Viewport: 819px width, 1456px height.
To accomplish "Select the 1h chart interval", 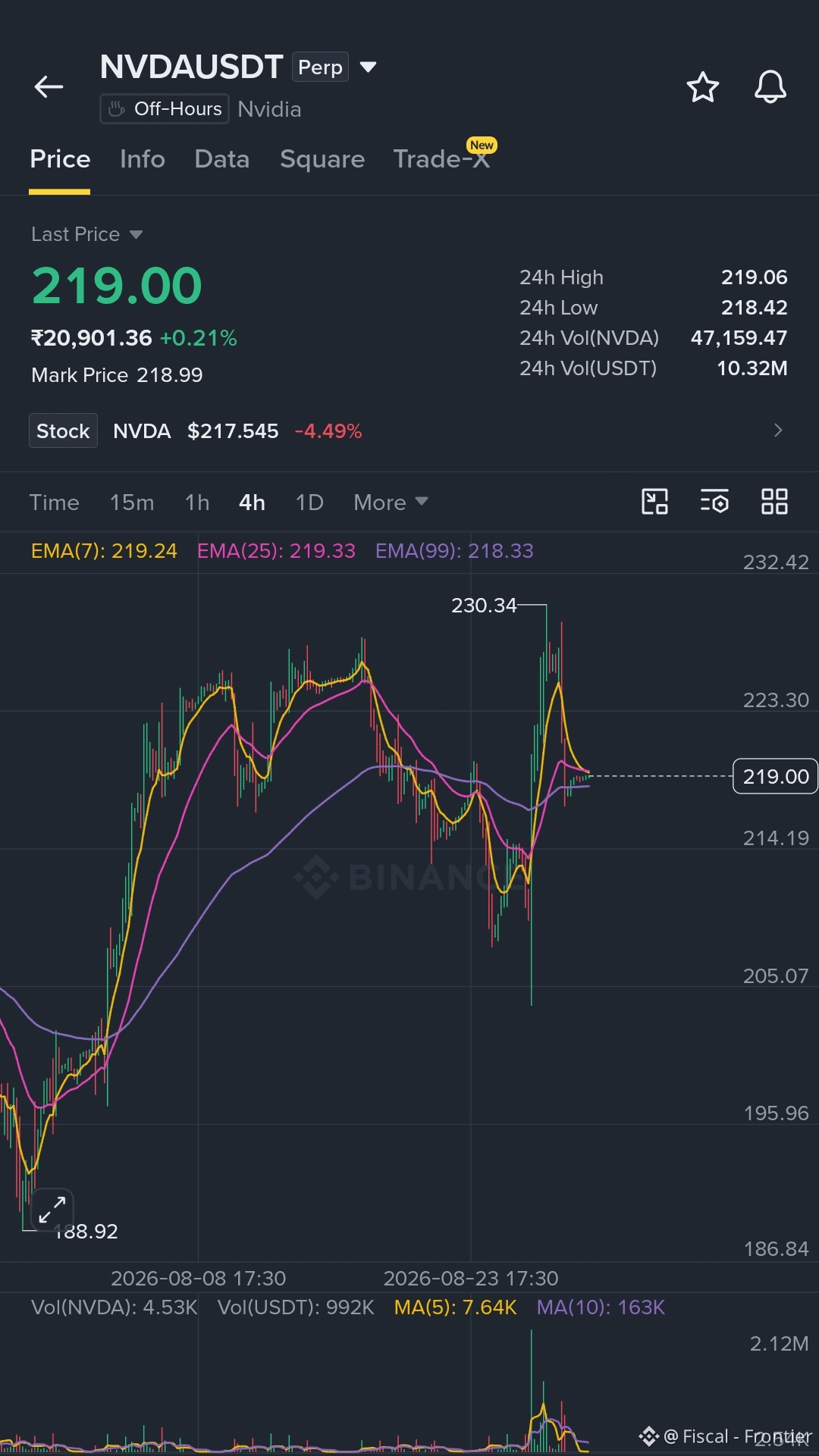I will click(197, 502).
